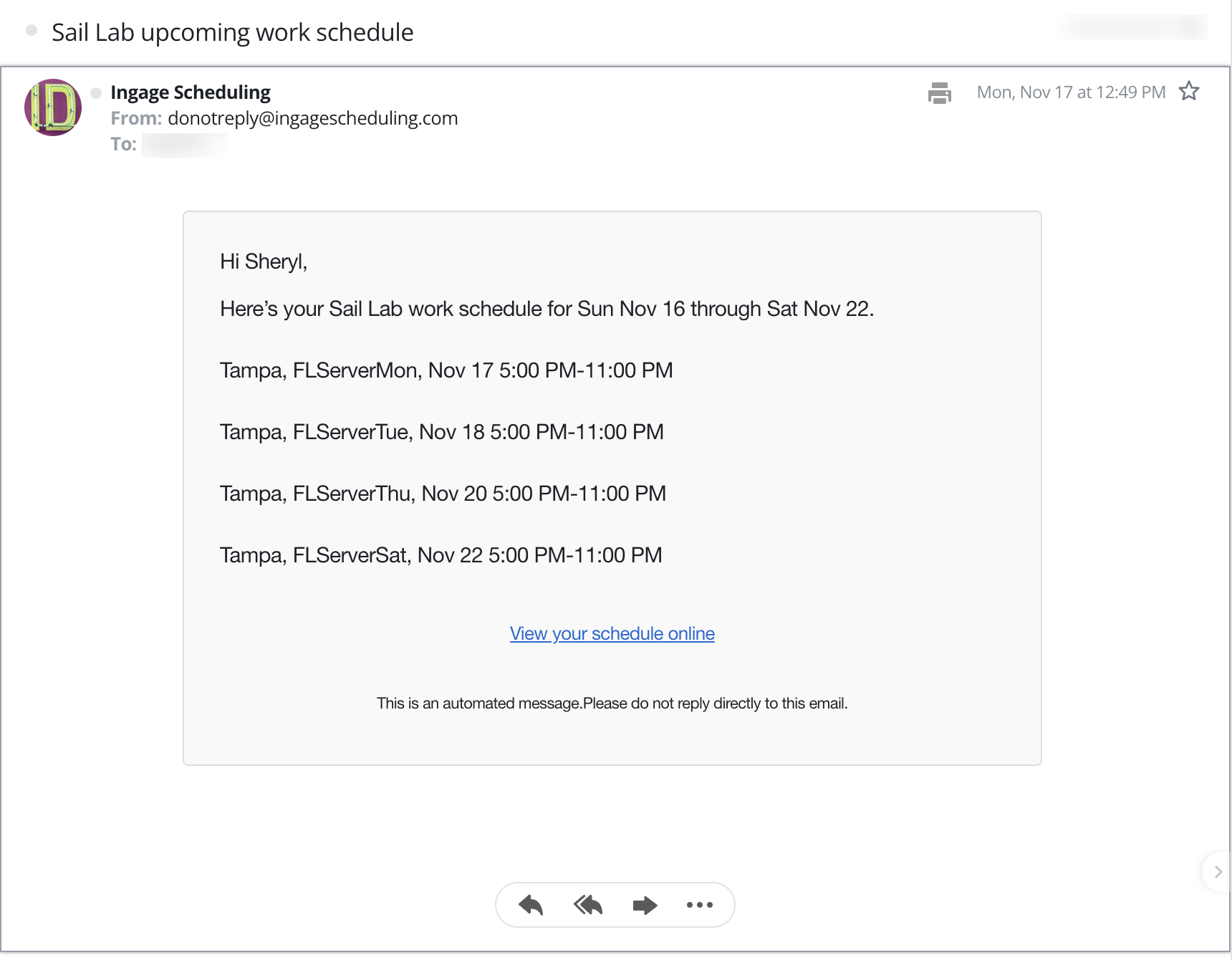Expand the side panel chevron at right edge
Image resolution: width=1232 pixels, height=960 pixels.
(1218, 872)
